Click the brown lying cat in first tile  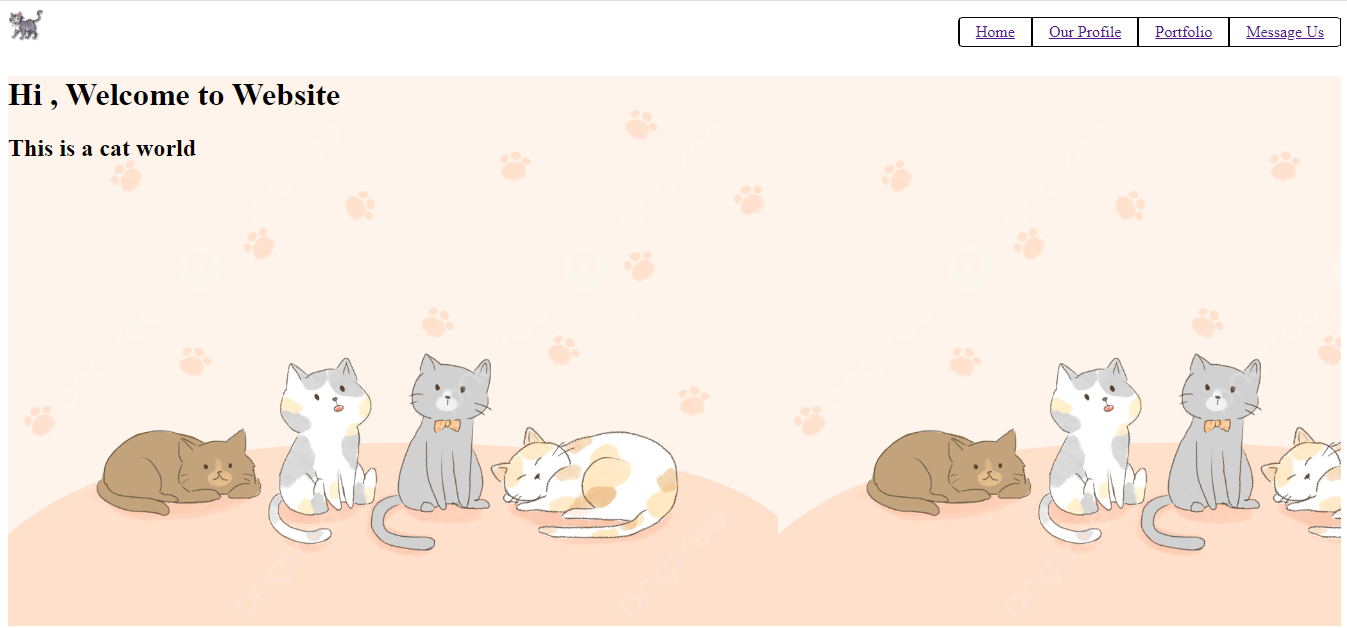[177, 471]
